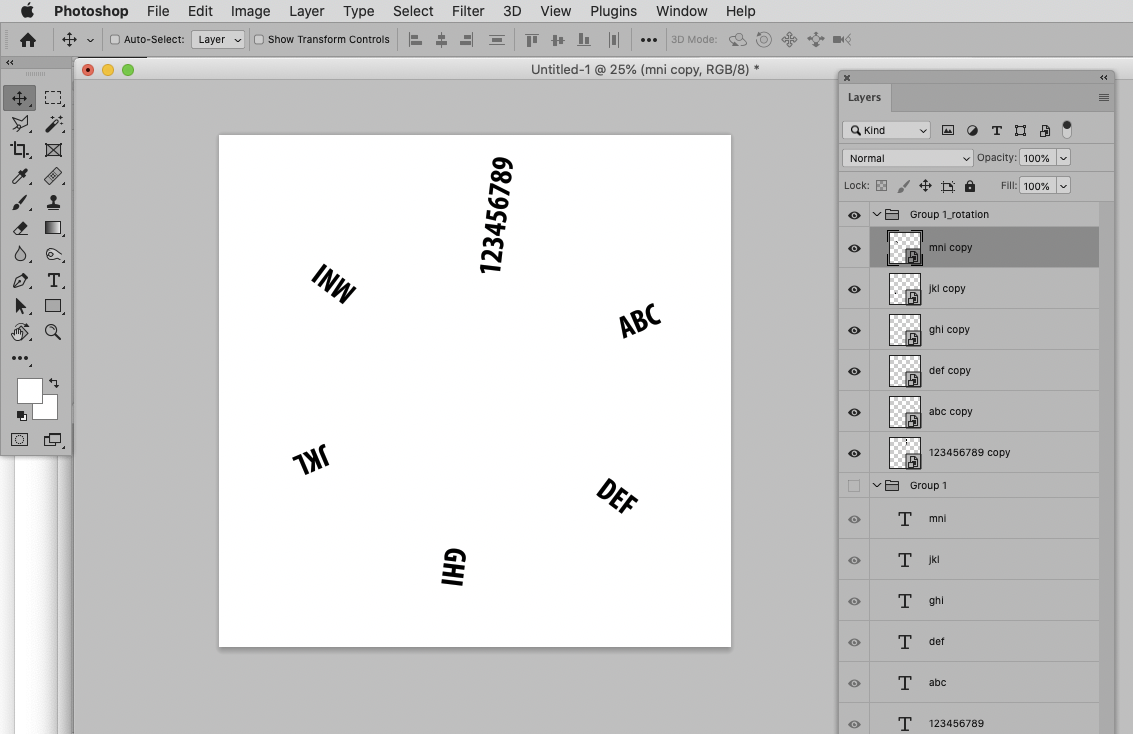
Task: Select the Move tool in the toolbar
Action: tap(22, 97)
